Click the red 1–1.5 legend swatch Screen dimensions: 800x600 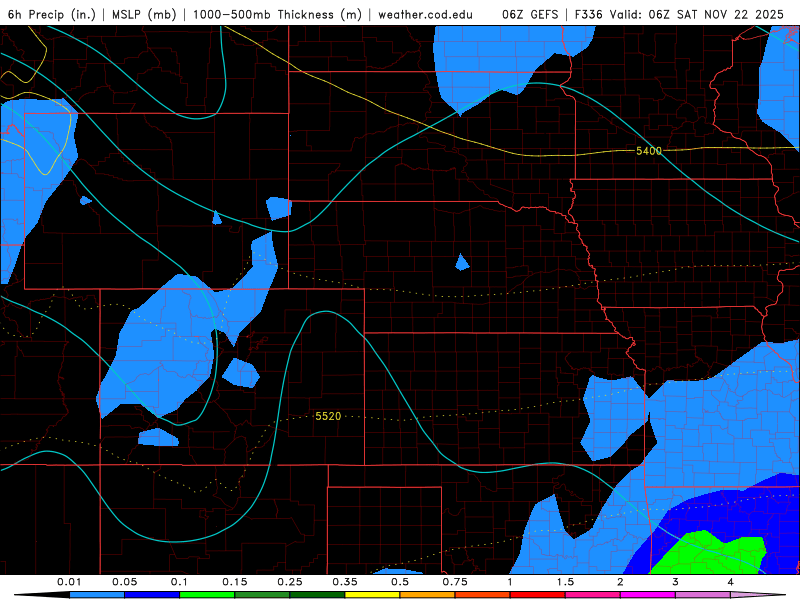(x=538, y=595)
